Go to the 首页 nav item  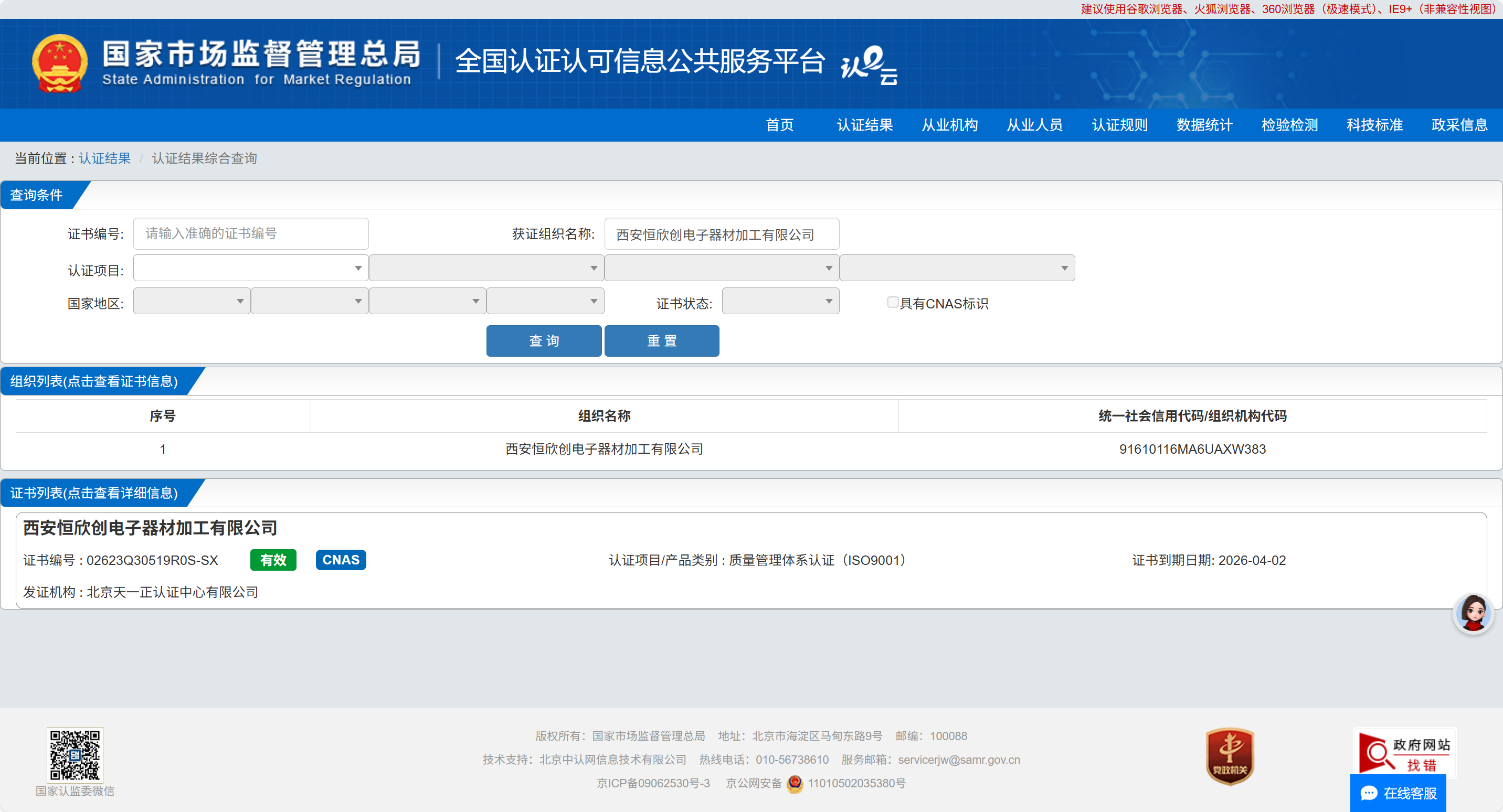[x=779, y=125]
